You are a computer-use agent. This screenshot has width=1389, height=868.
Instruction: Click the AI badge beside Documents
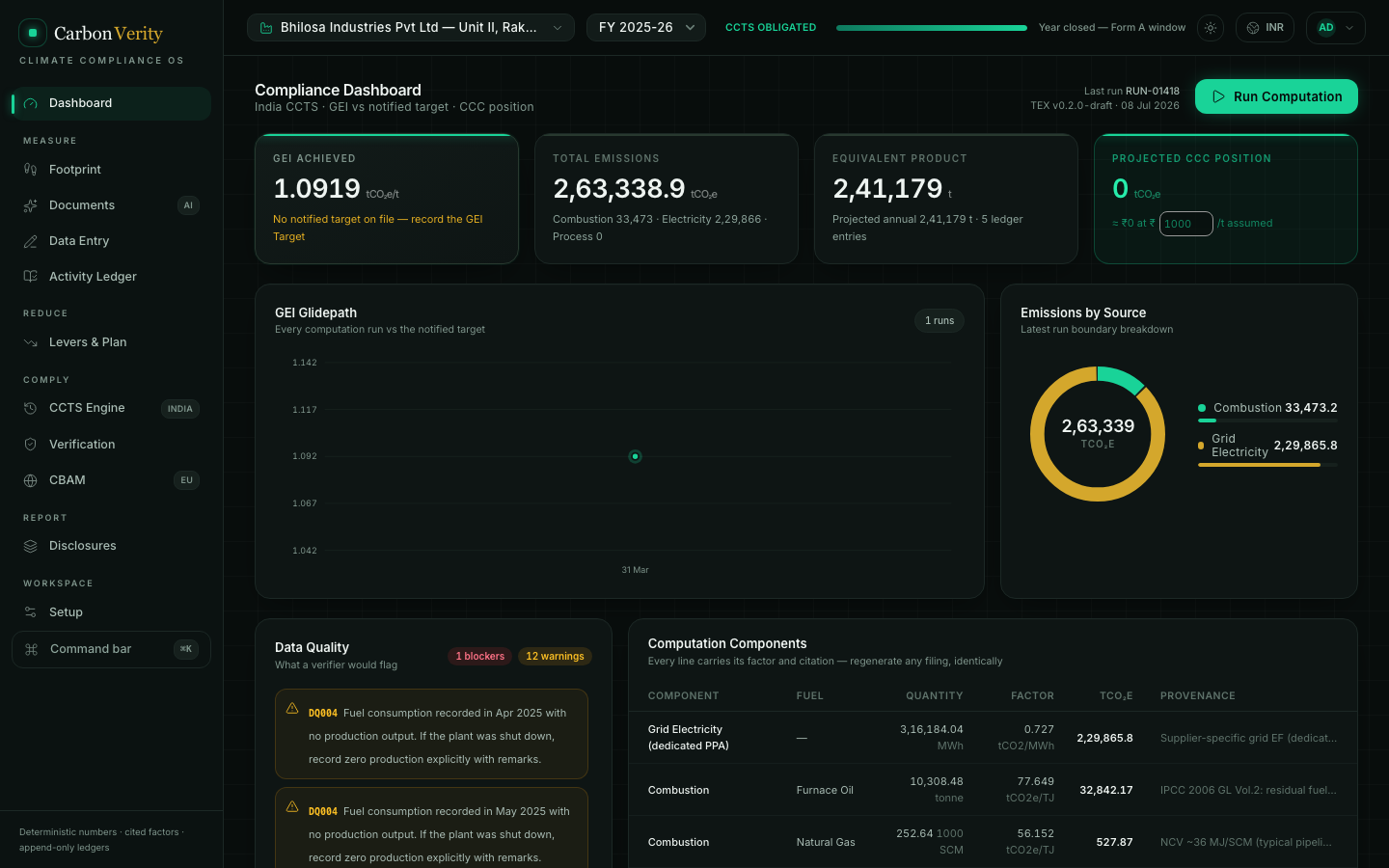[188, 205]
